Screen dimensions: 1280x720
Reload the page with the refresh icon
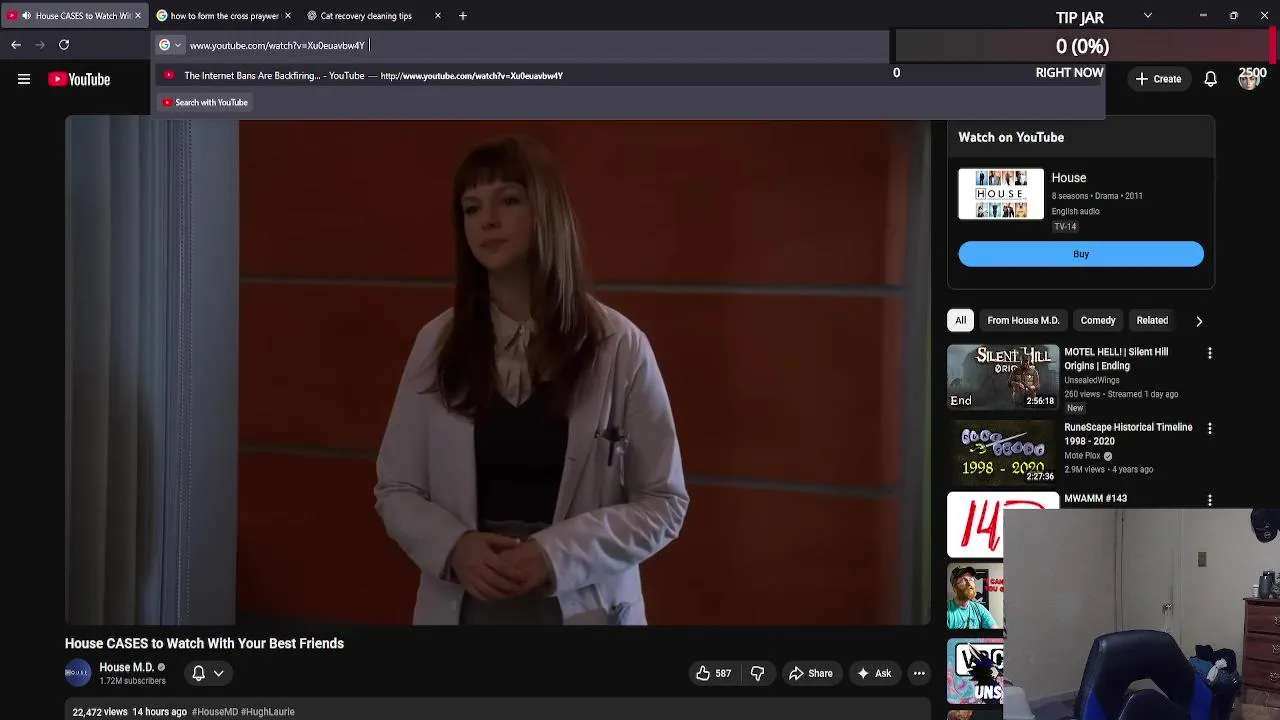(64, 45)
